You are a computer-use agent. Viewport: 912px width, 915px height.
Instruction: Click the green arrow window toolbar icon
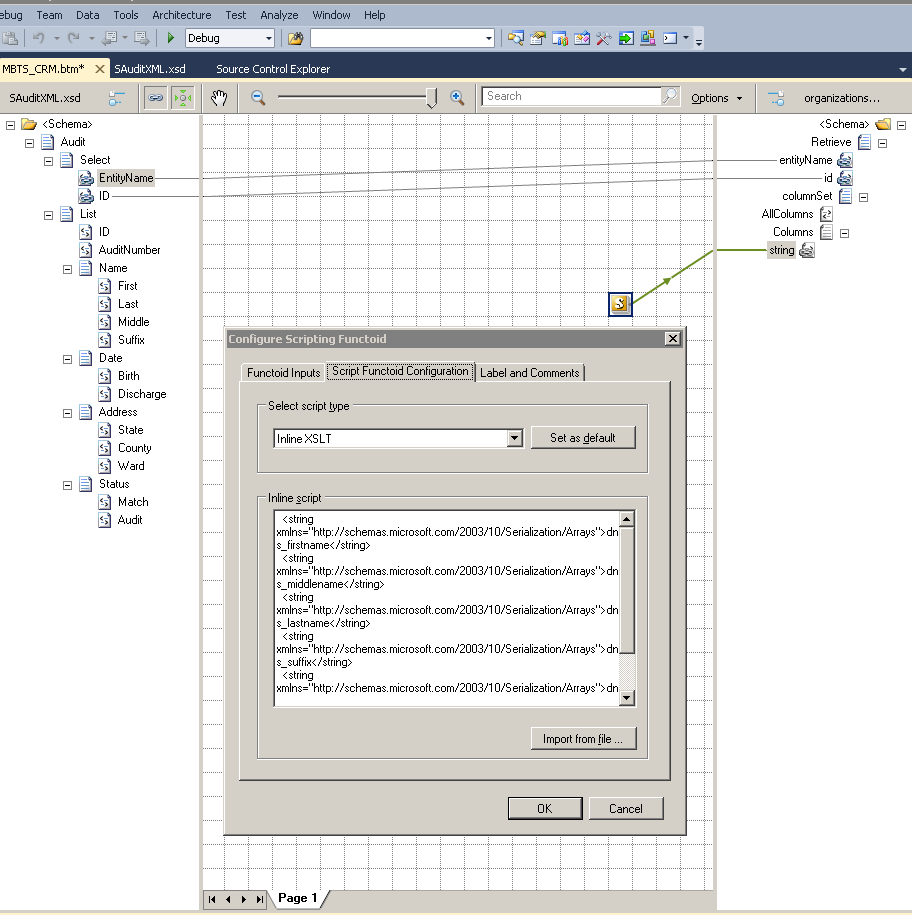click(x=626, y=39)
